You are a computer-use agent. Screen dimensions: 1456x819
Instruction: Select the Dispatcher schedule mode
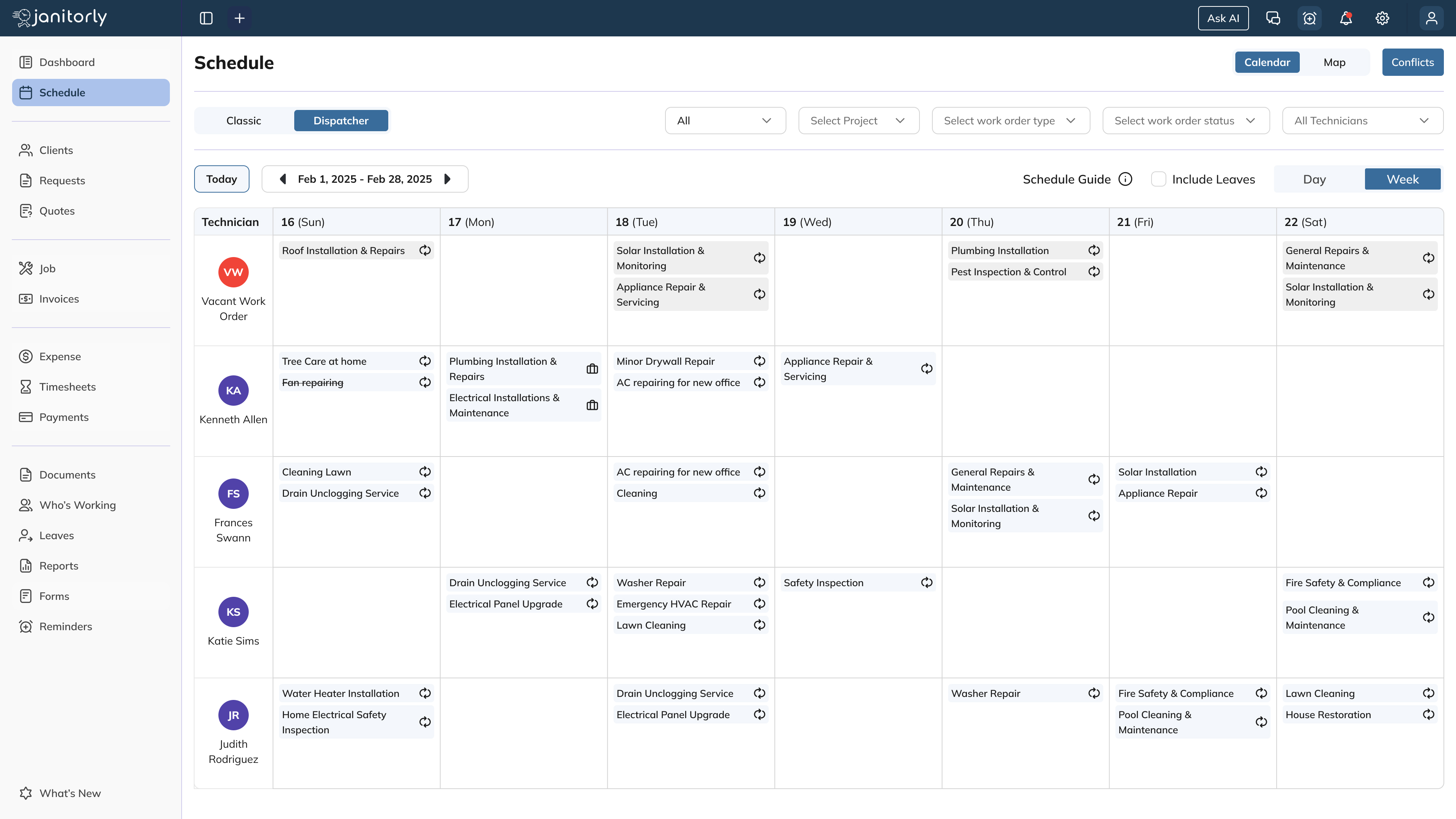[x=341, y=121]
